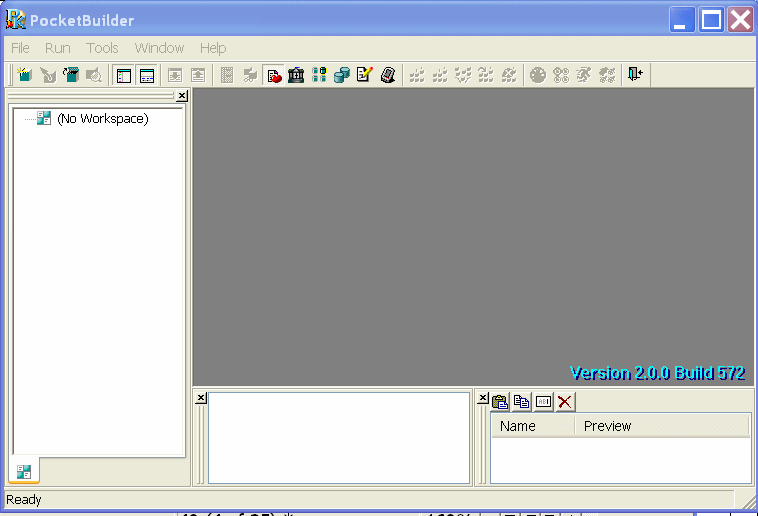Click the greyed Debug toolbar icon
The height and width of the screenshot is (516, 758).
(538, 75)
